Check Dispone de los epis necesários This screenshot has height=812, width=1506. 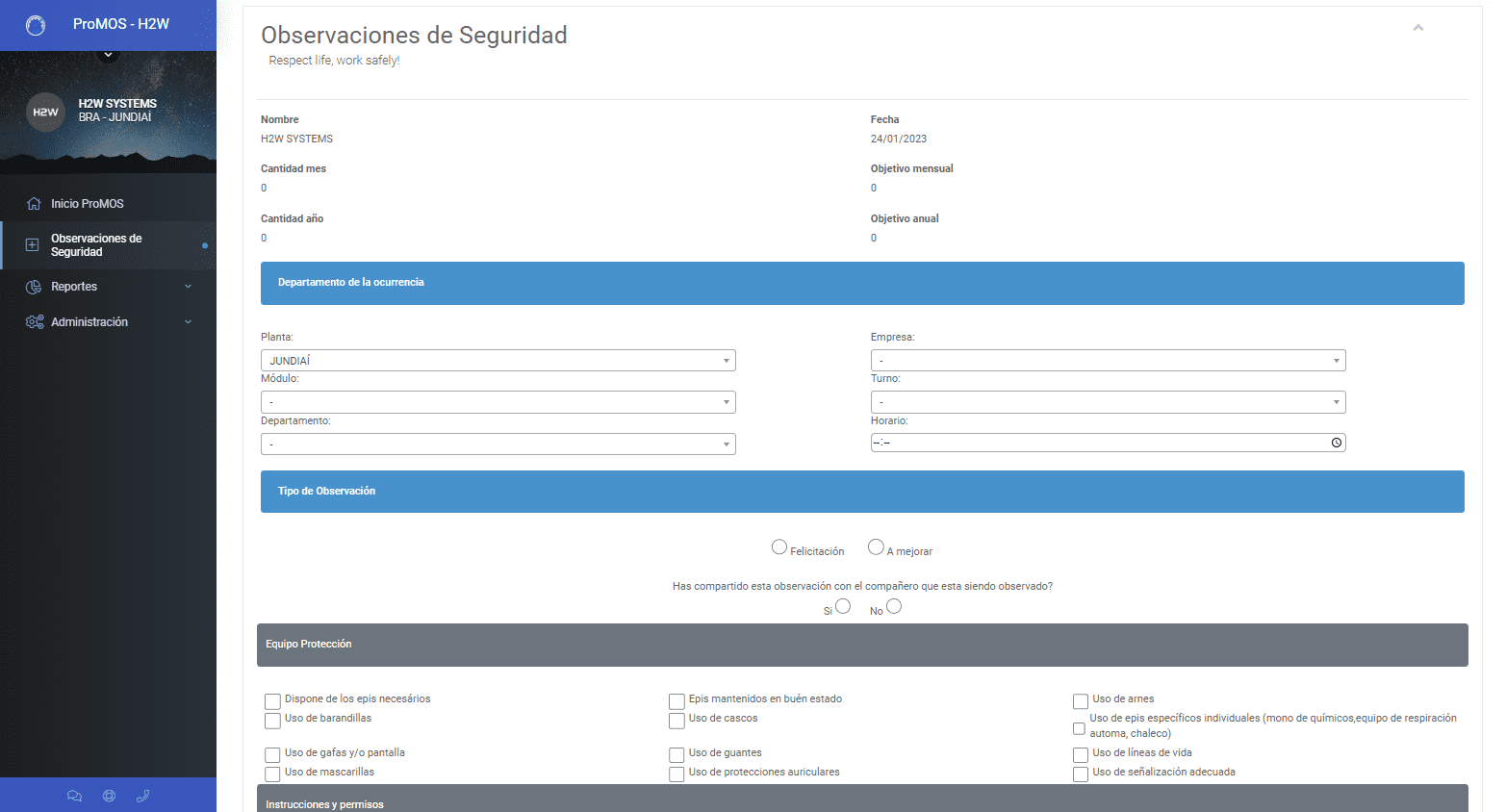[272, 701]
